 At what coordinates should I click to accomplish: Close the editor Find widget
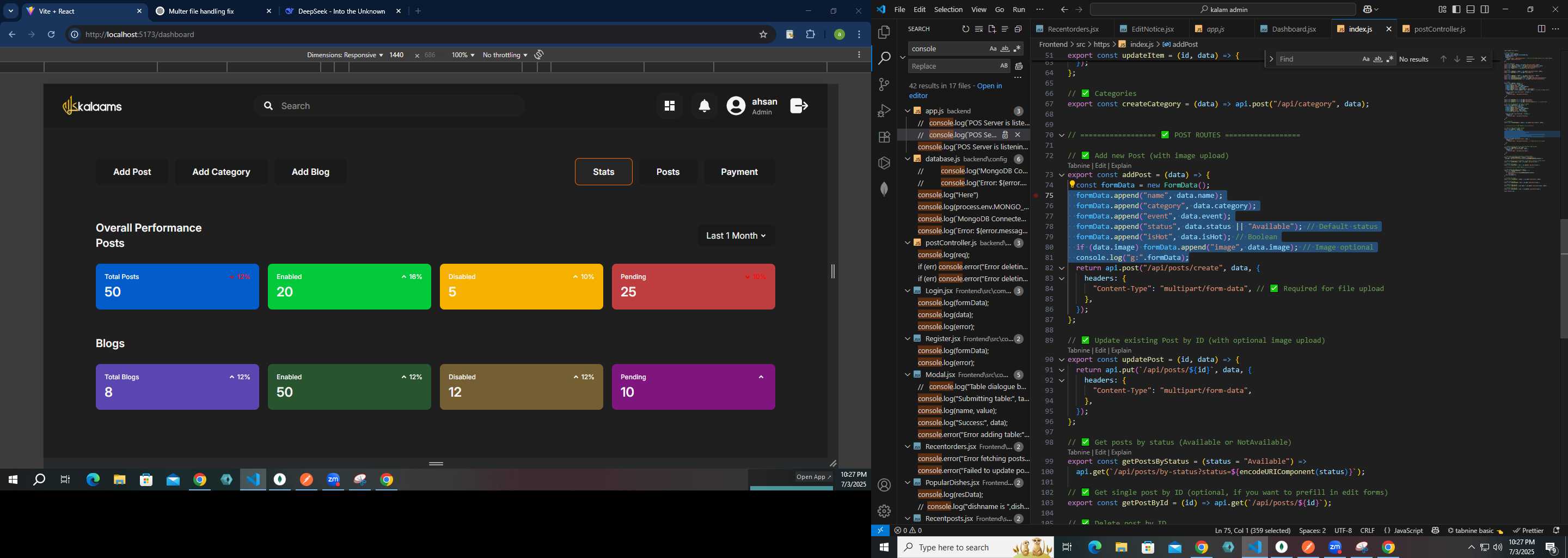pyautogui.click(x=1484, y=59)
